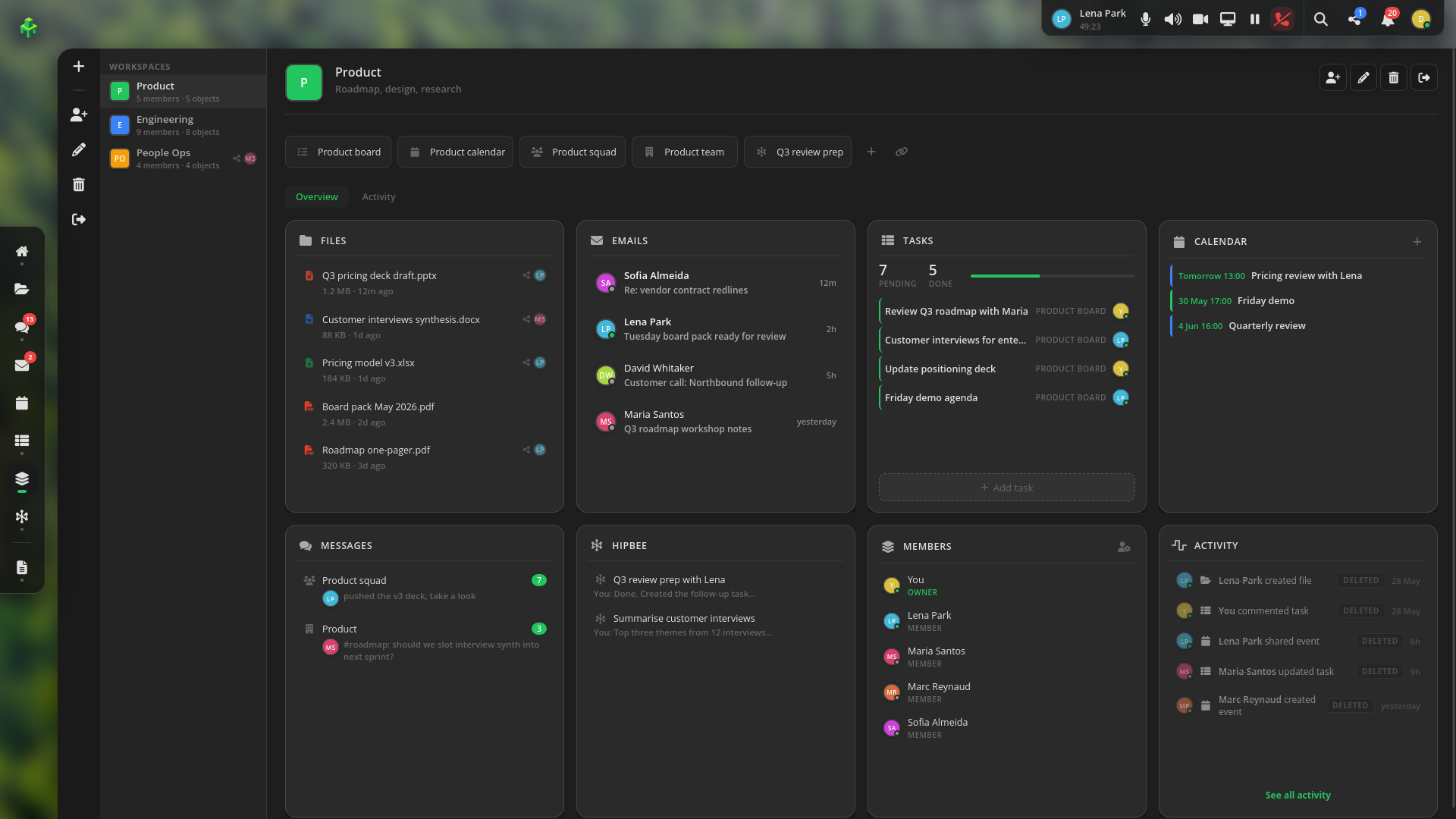Open Summarise customer interviews Hipbee chat
Image resolution: width=1456 pixels, height=819 pixels.
[716, 625]
